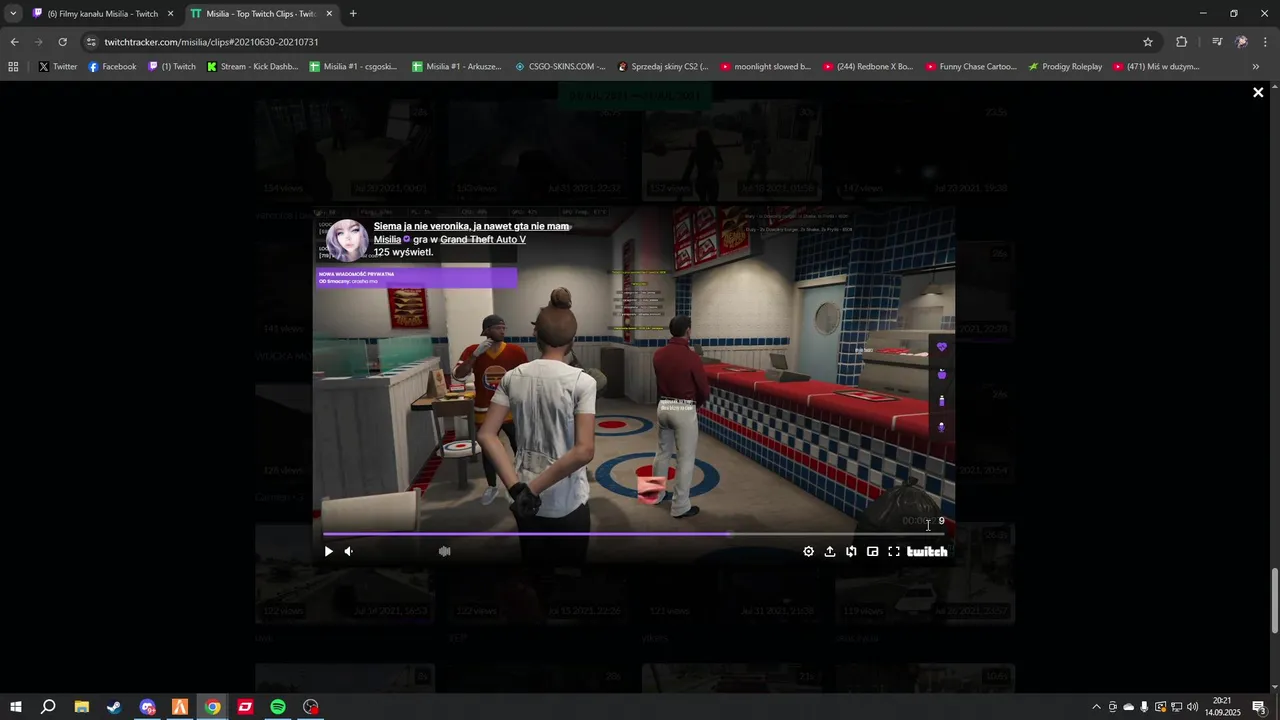1280x720 pixels.
Task: Open 'Misilia #1 - Arkusze...' bookmark
Action: (456, 67)
